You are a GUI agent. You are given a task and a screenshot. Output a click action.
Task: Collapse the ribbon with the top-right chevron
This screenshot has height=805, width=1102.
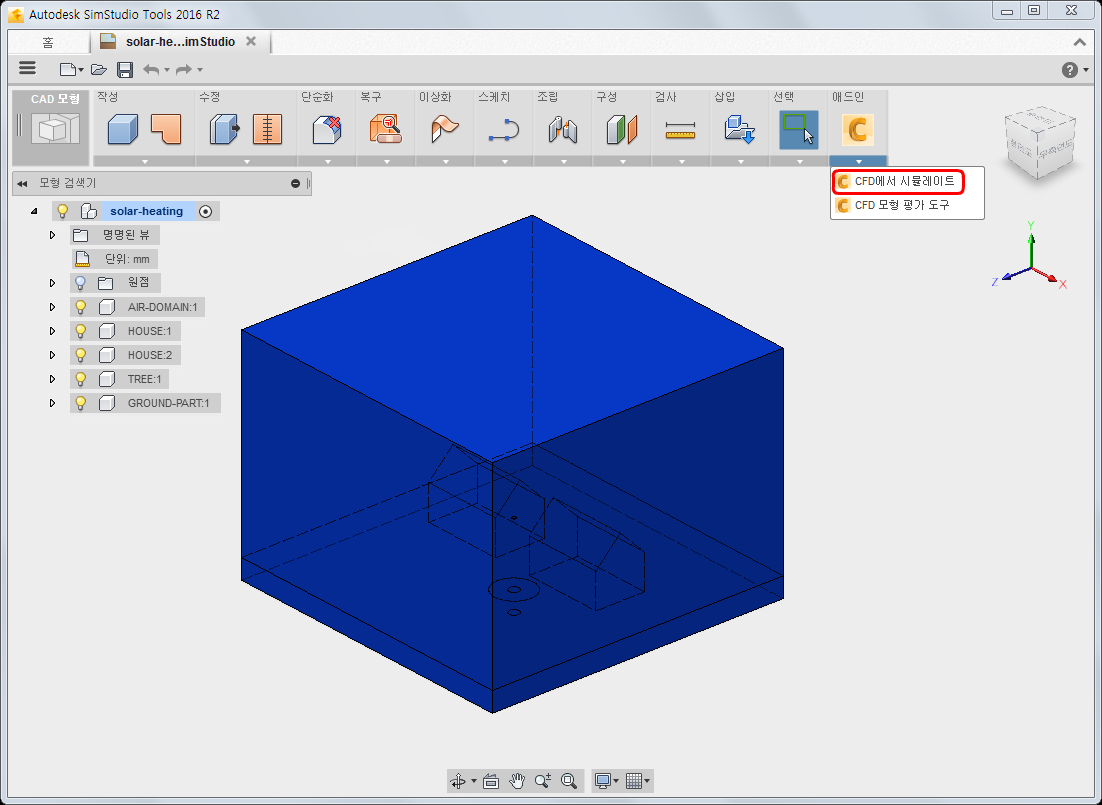pos(1080,42)
